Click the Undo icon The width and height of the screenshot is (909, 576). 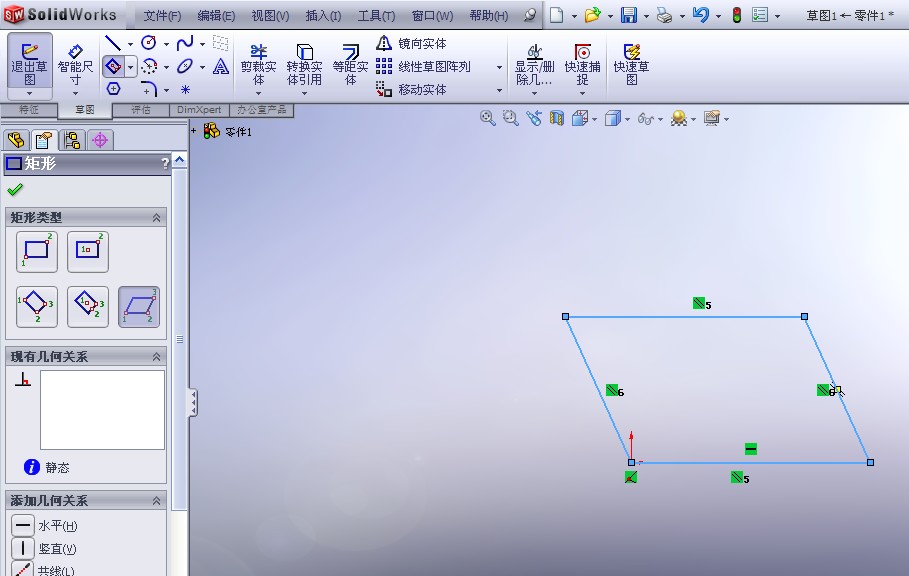[x=700, y=15]
